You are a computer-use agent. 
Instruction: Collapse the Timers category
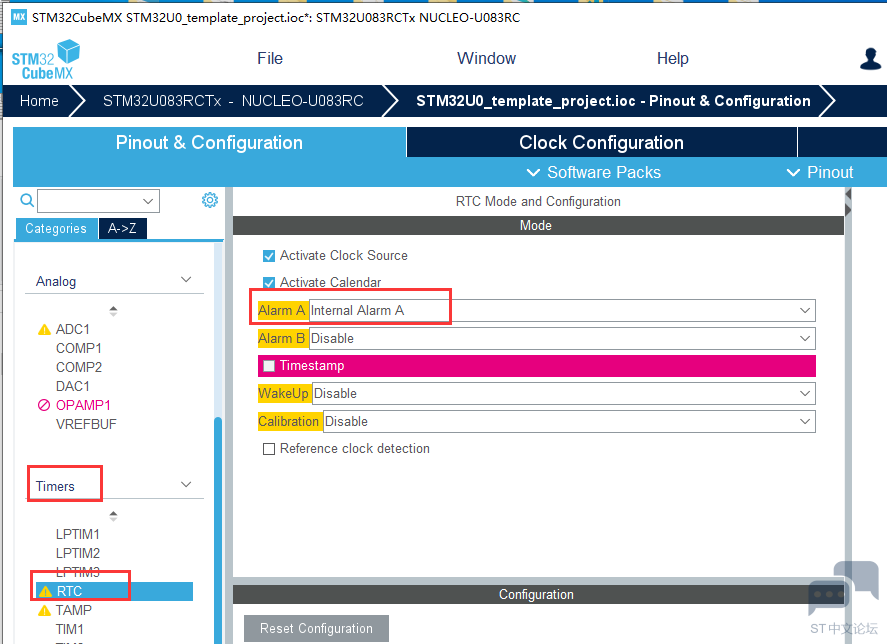click(186, 484)
